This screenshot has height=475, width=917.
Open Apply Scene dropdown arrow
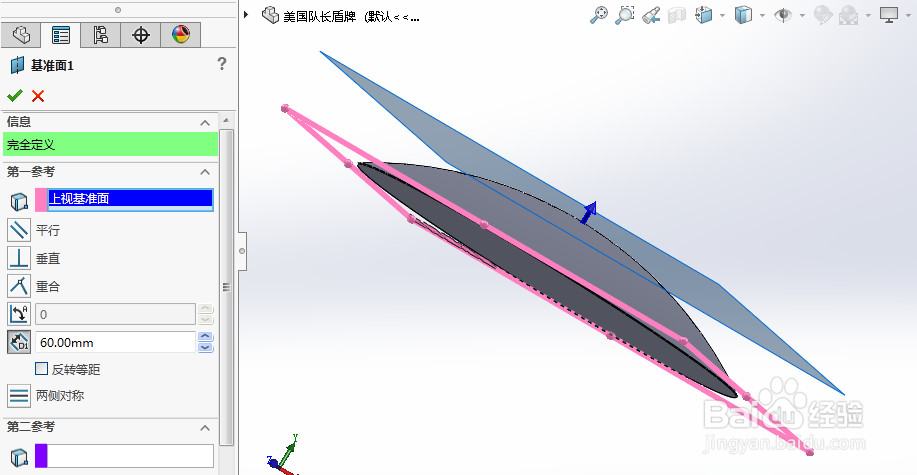point(868,16)
